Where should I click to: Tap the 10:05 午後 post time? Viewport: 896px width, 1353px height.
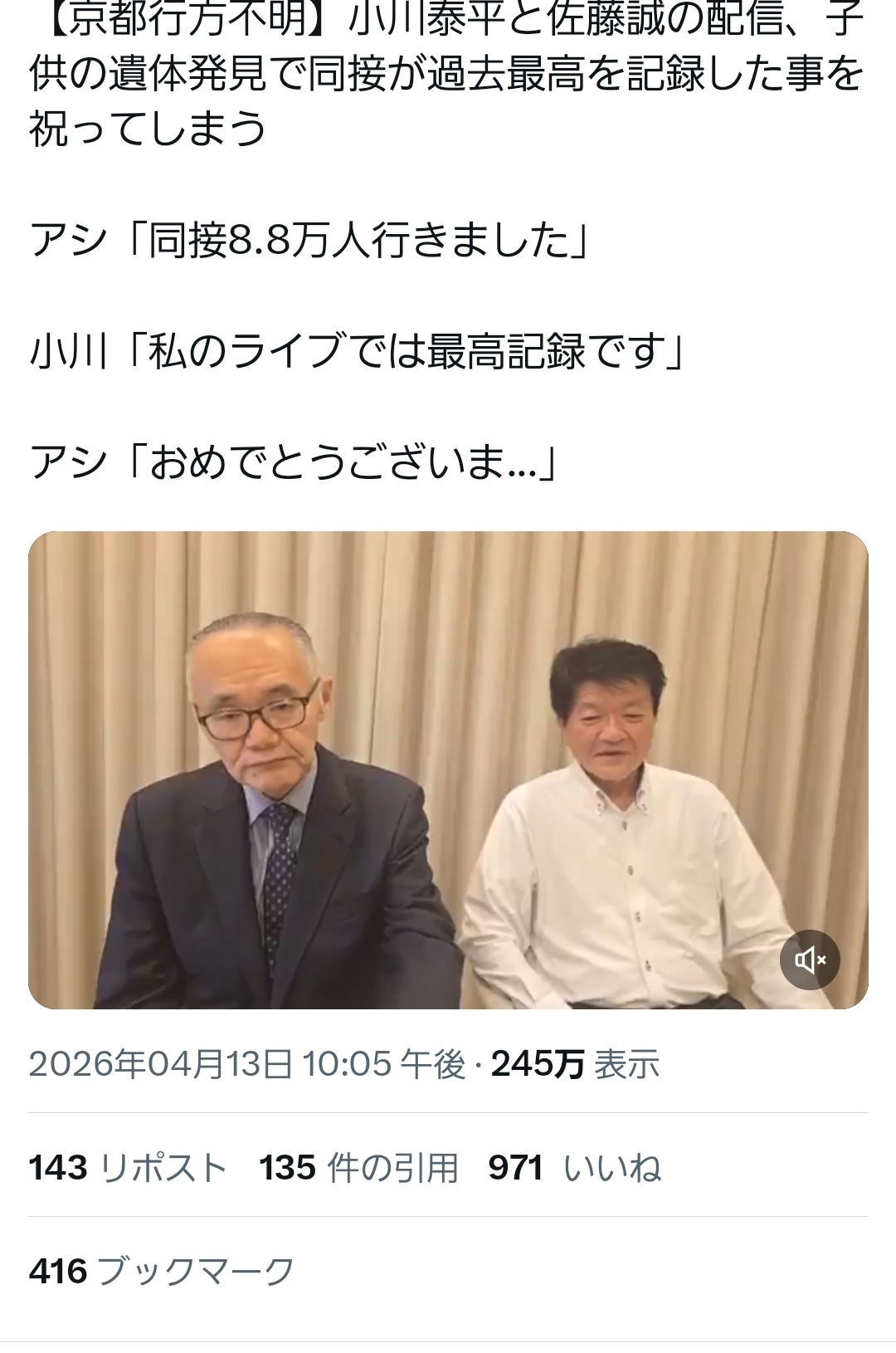pos(384,1063)
